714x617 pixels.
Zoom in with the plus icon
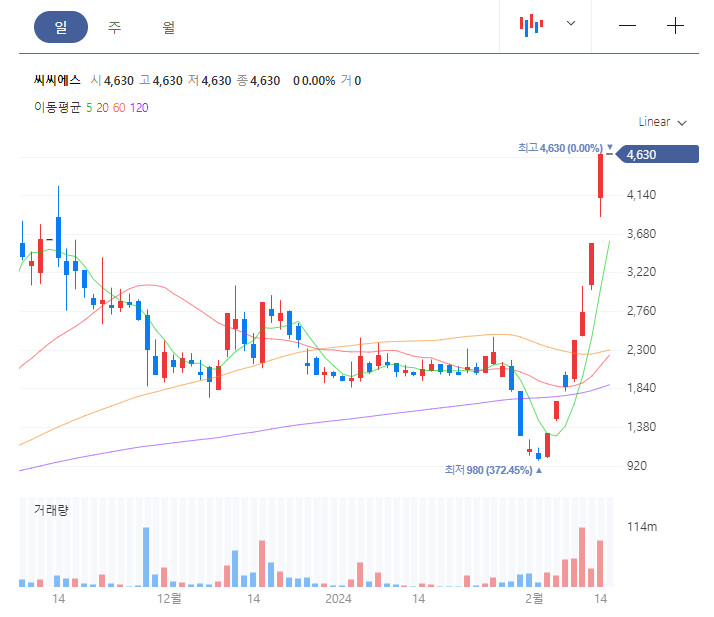pyautogui.click(x=675, y=25)
